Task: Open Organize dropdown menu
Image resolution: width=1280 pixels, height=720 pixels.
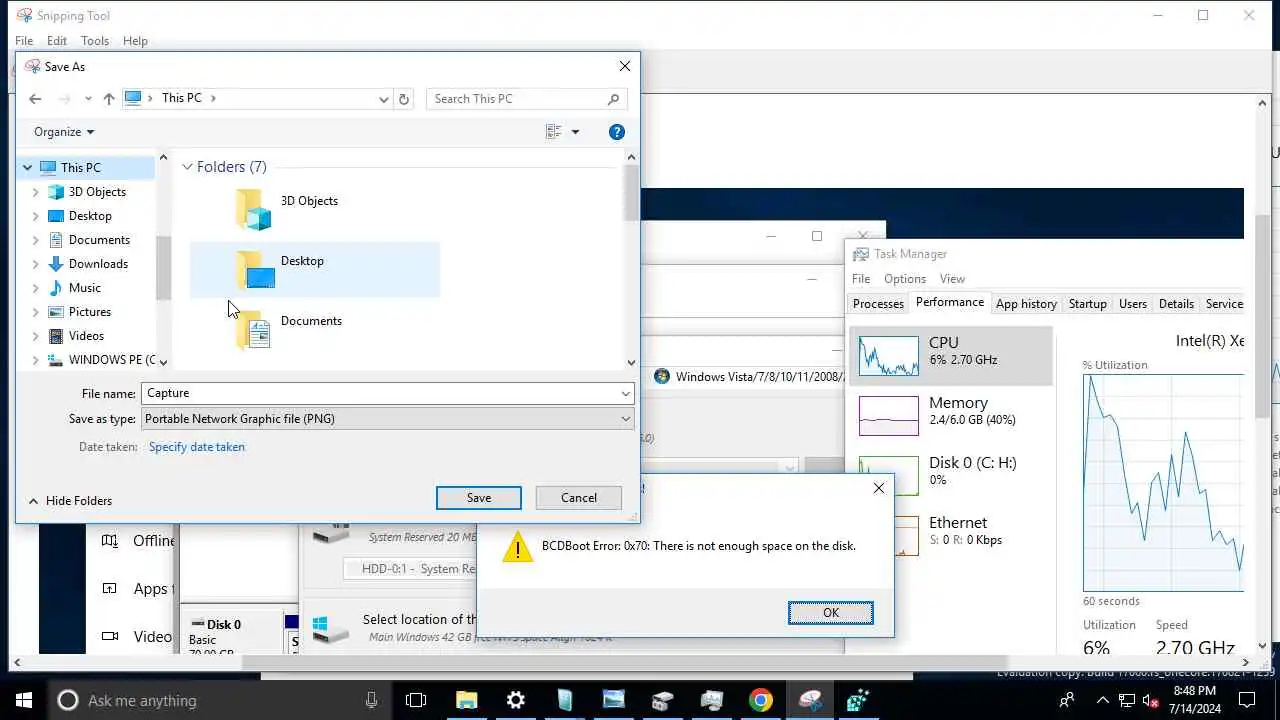Action: click(x=64, y=132)
